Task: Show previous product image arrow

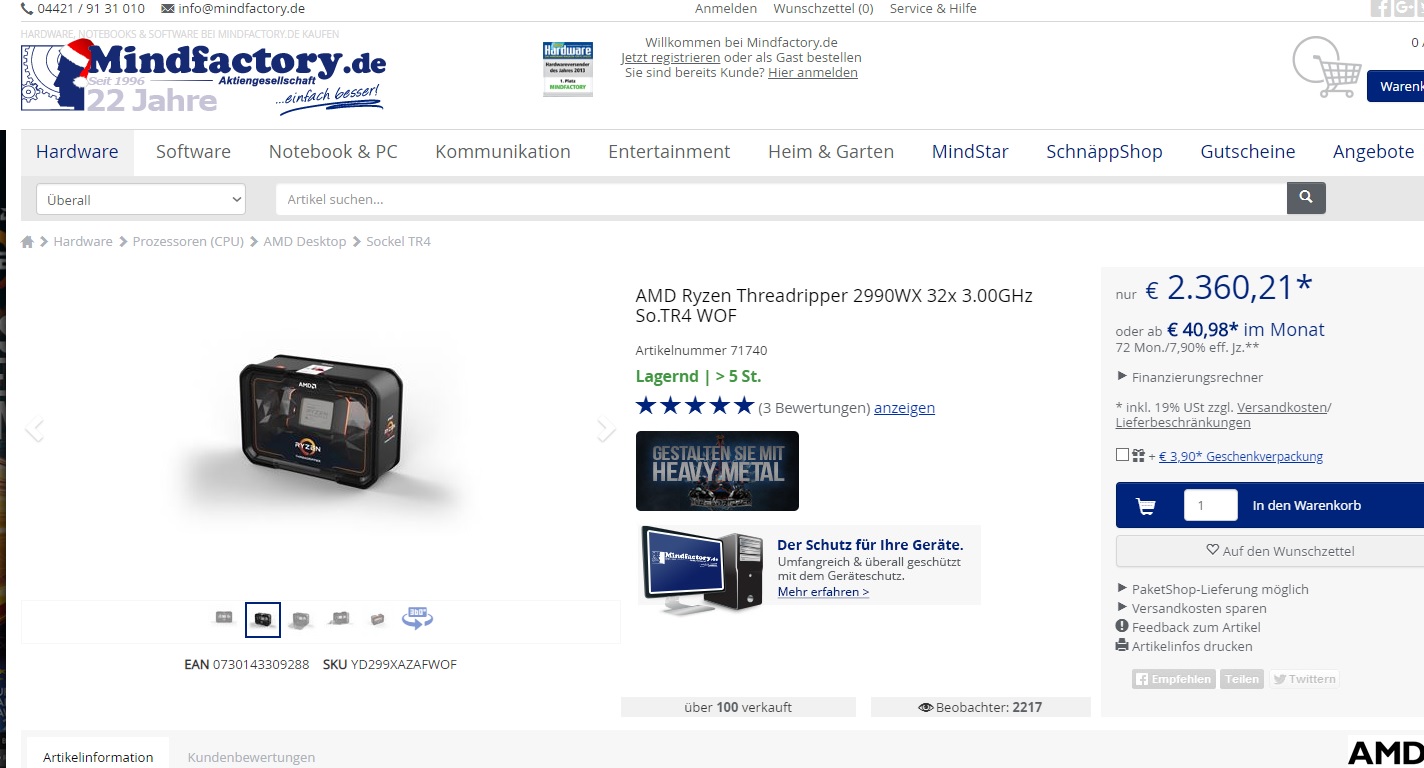Action: tap(35, 429)
